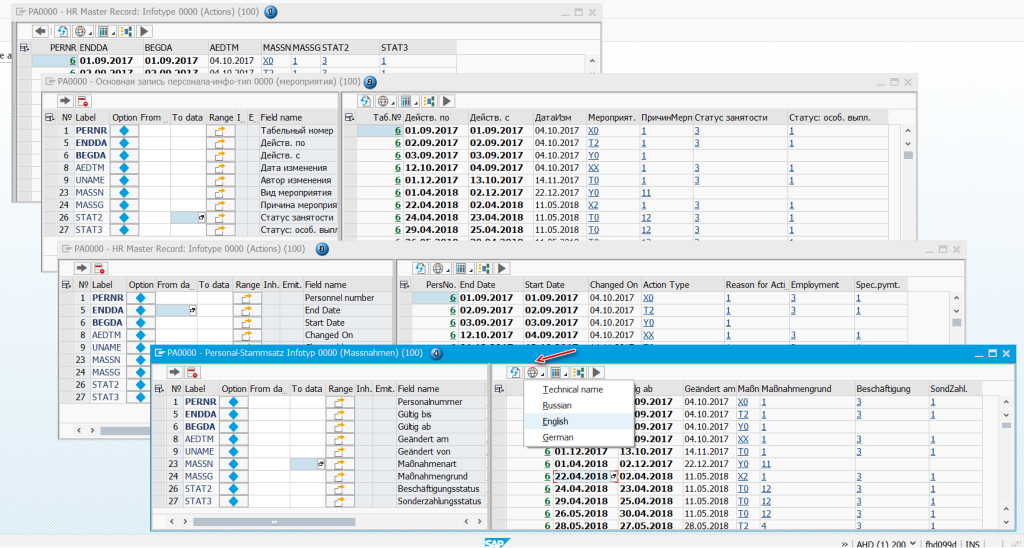Click AHD system dropdown in status bar
This screenshot has width=1024, height=548.
pyautogui.click(x=881, y=543)
